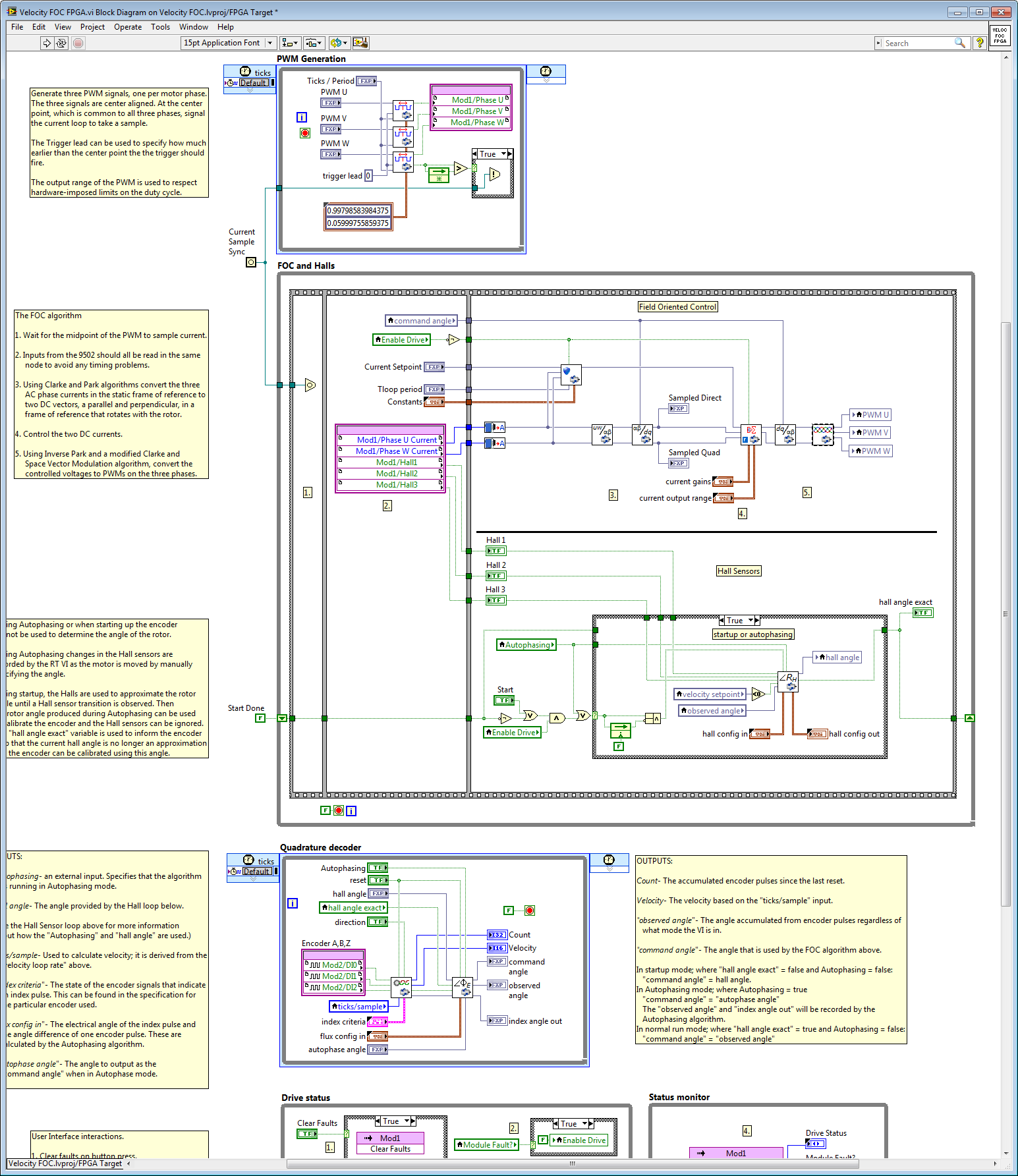
Task: Open the View menu
Action: point(63,27)
